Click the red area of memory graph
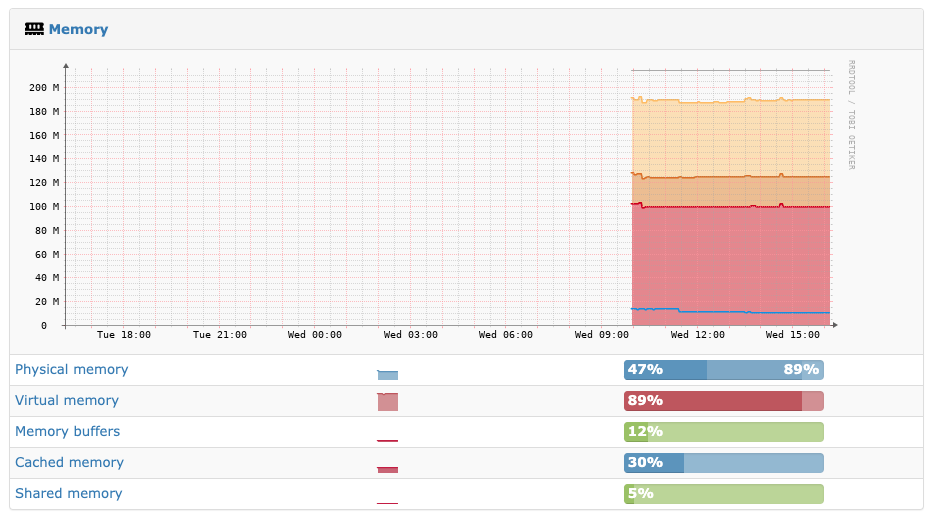 (x=731, y=261)
